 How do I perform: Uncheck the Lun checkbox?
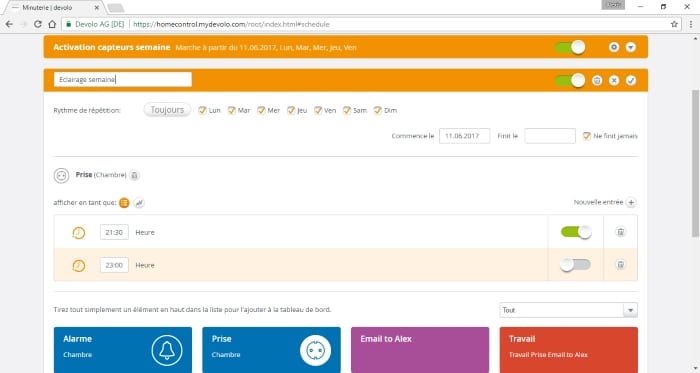[x=202, y=110]
